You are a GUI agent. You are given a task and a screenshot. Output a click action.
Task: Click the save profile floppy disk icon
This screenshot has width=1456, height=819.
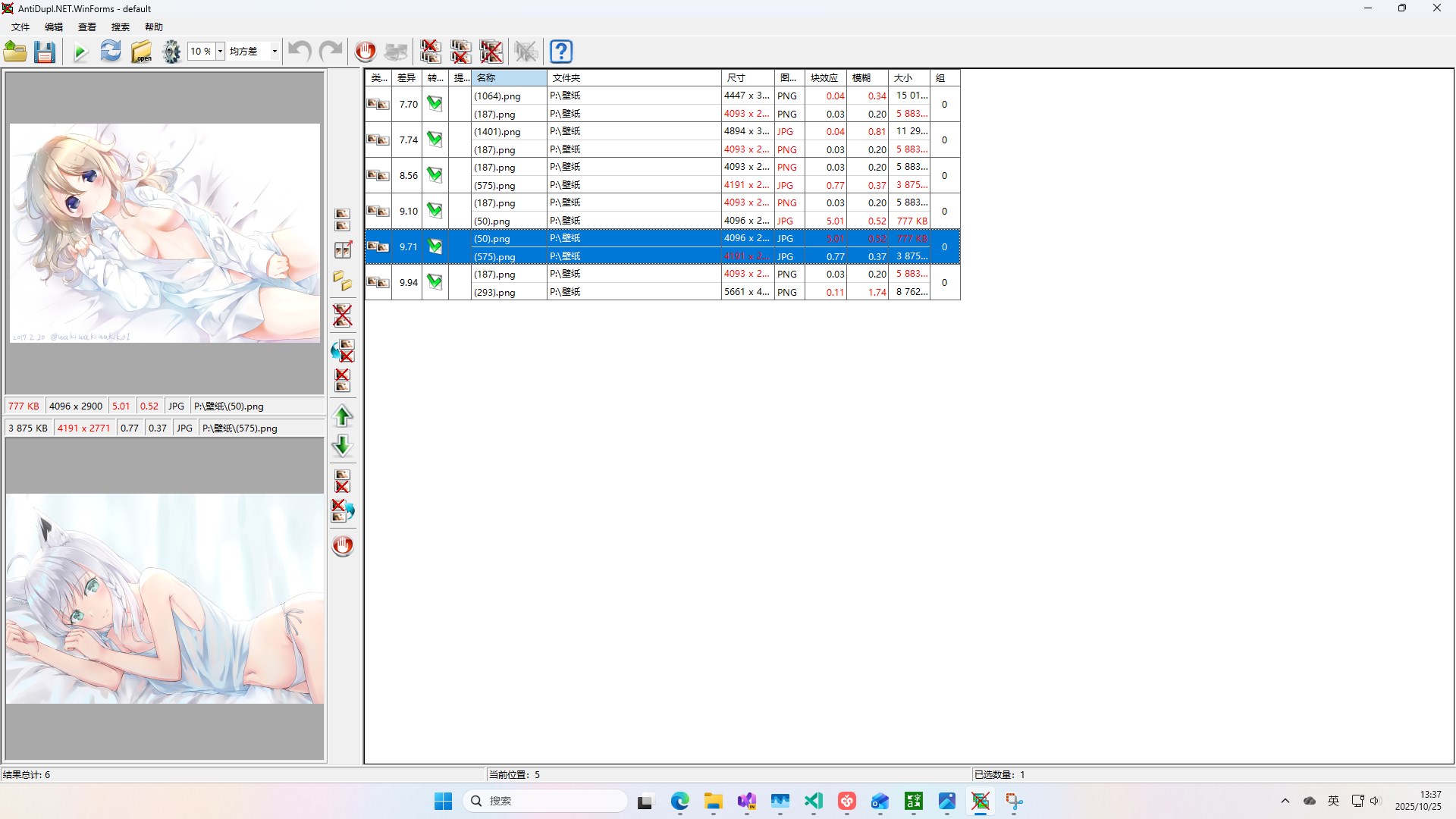[45, 52]
